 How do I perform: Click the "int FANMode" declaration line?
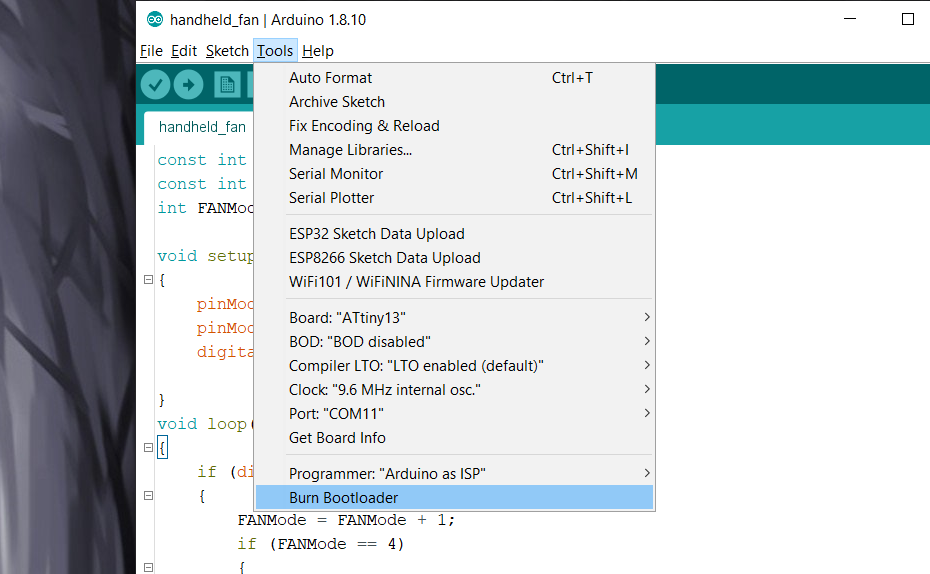coord(205,208)
